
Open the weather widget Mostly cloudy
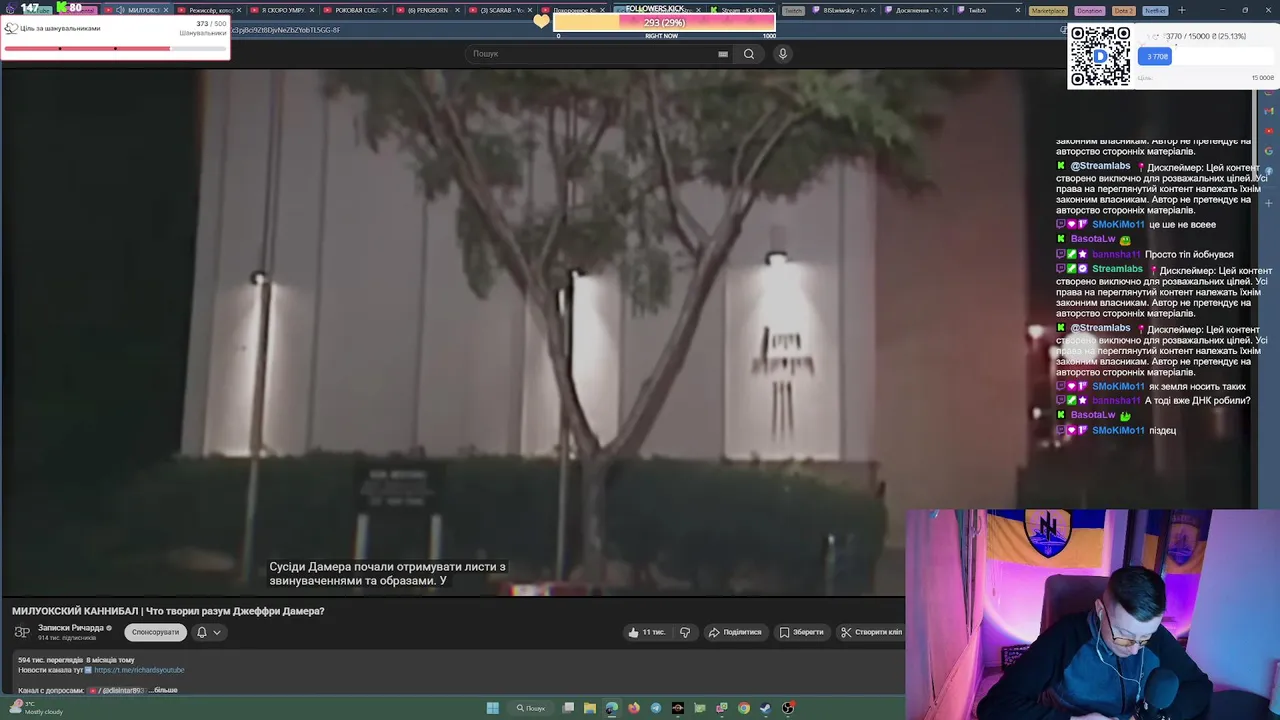pos(38,708)
